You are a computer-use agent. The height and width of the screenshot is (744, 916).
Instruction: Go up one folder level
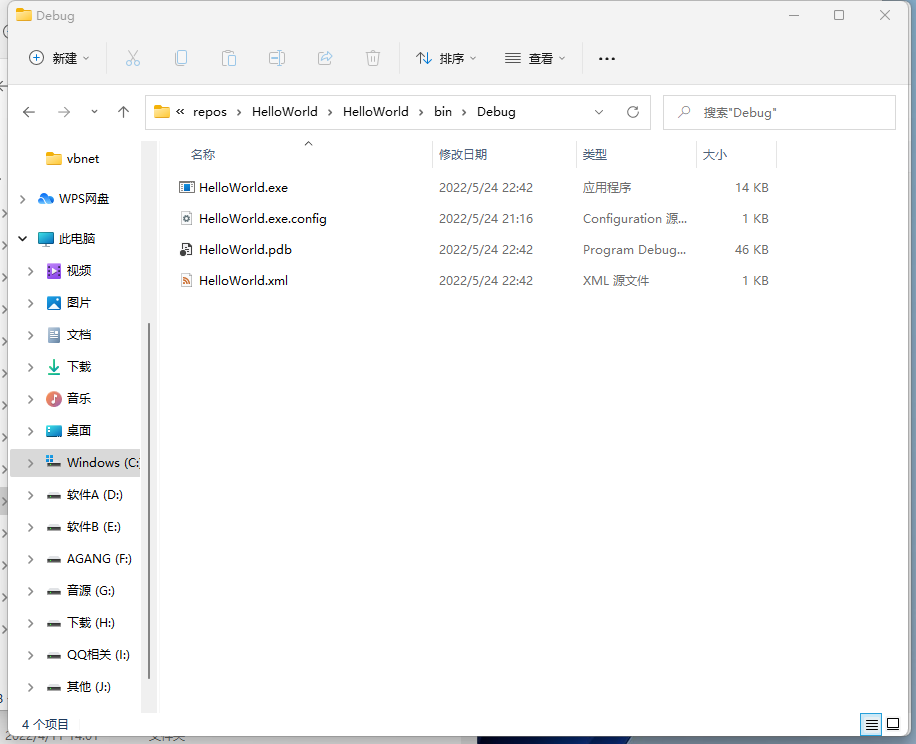click(124, 112)
